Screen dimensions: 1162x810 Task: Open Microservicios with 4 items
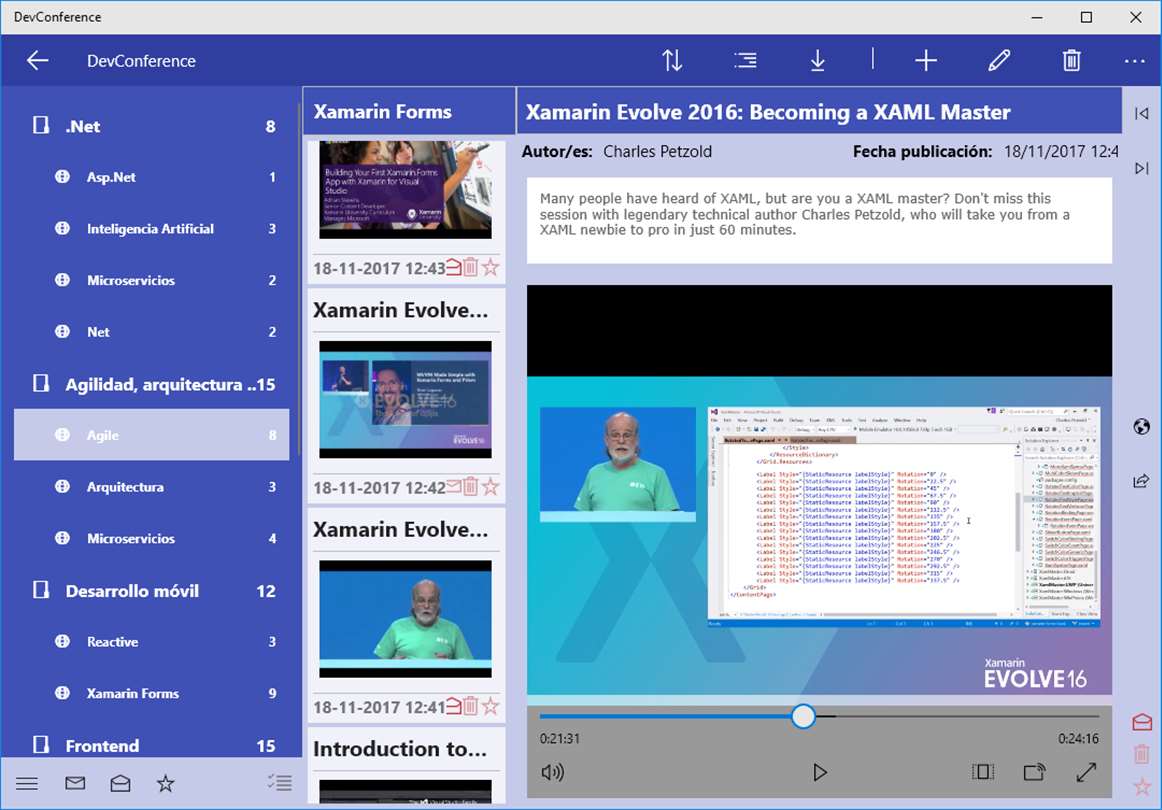[x=152, y=538]
